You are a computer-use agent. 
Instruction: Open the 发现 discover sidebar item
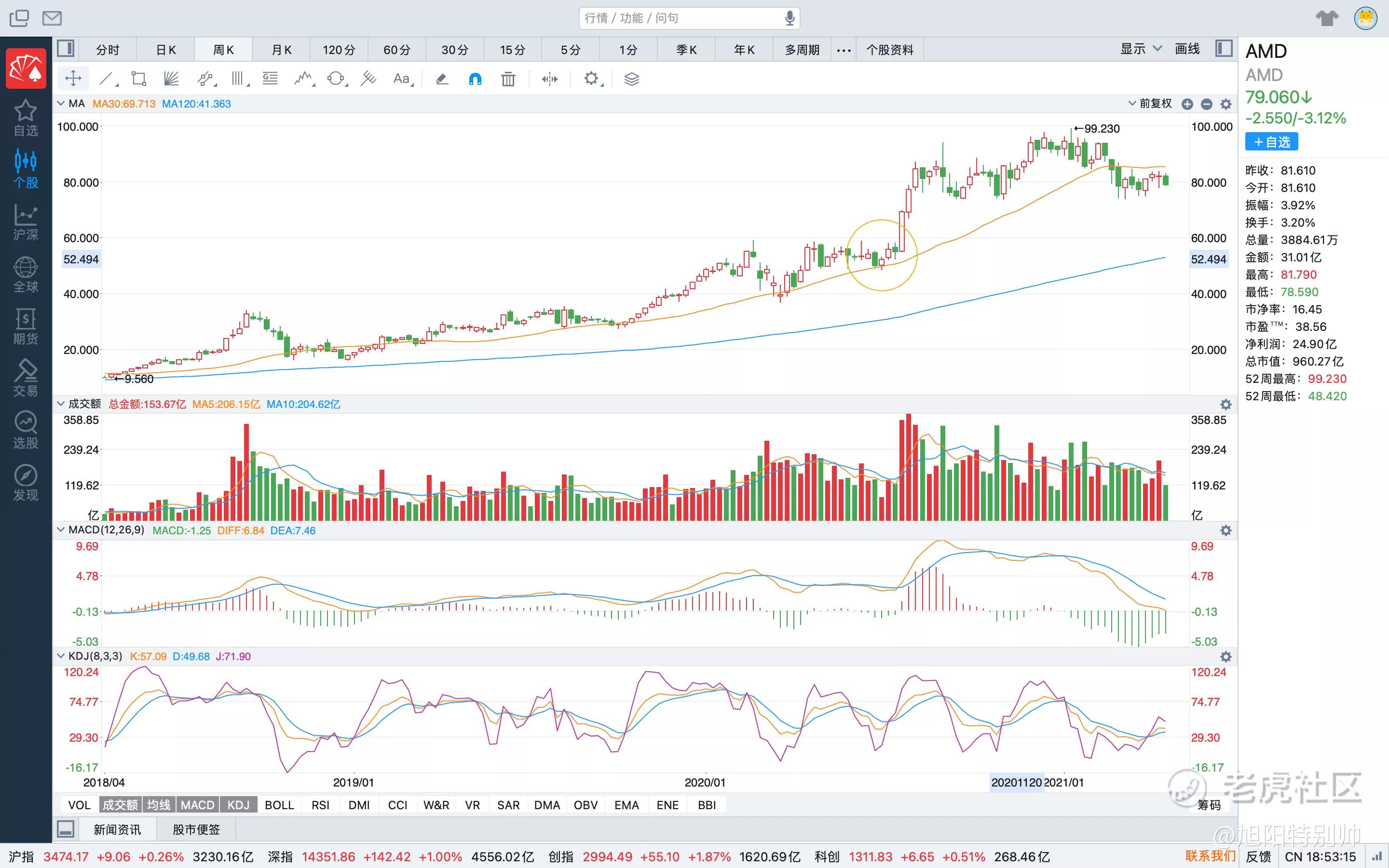click(26, 483)
